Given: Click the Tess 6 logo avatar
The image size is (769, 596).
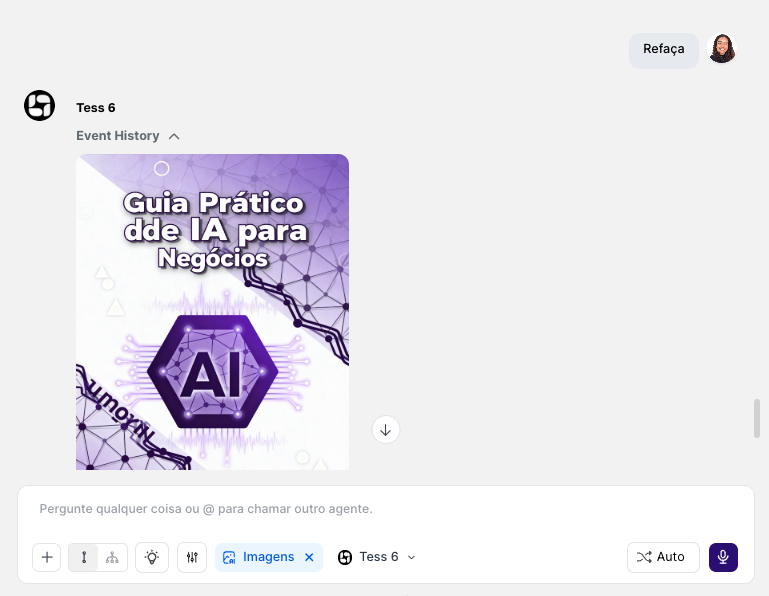Looking at the screenshot, I should click(x=39, y=105).
